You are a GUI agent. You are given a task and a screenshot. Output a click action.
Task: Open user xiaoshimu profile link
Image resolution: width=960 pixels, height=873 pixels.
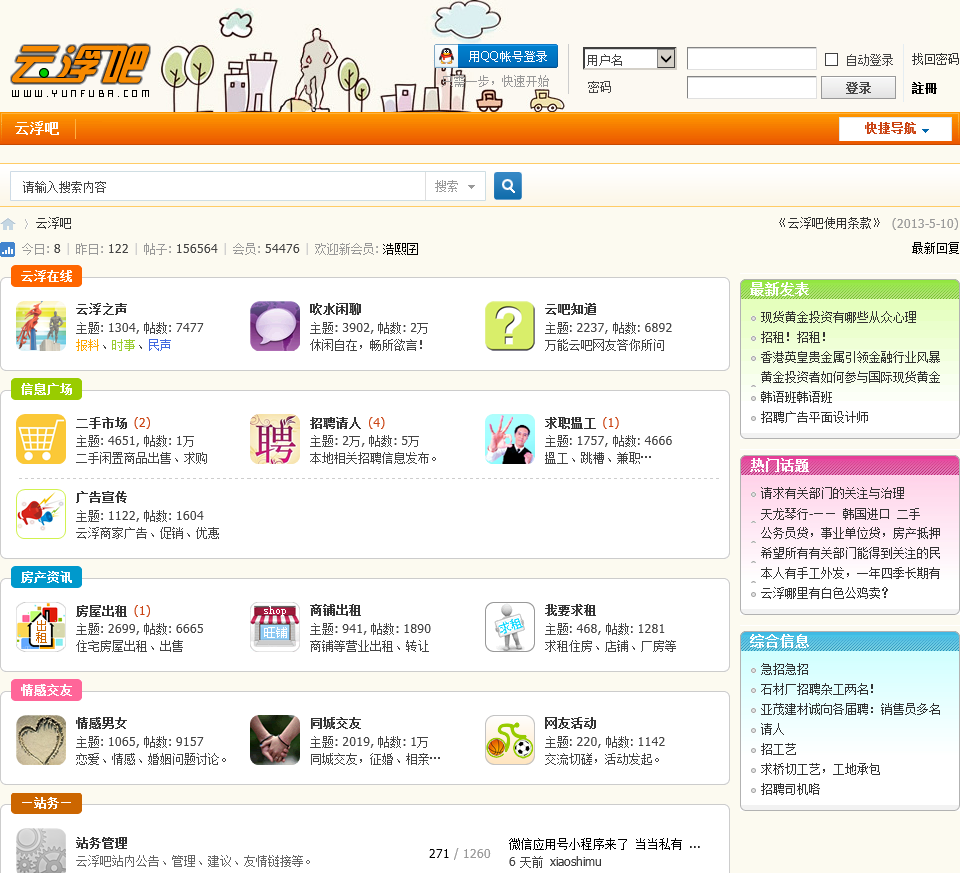click(x=576, y=862)
